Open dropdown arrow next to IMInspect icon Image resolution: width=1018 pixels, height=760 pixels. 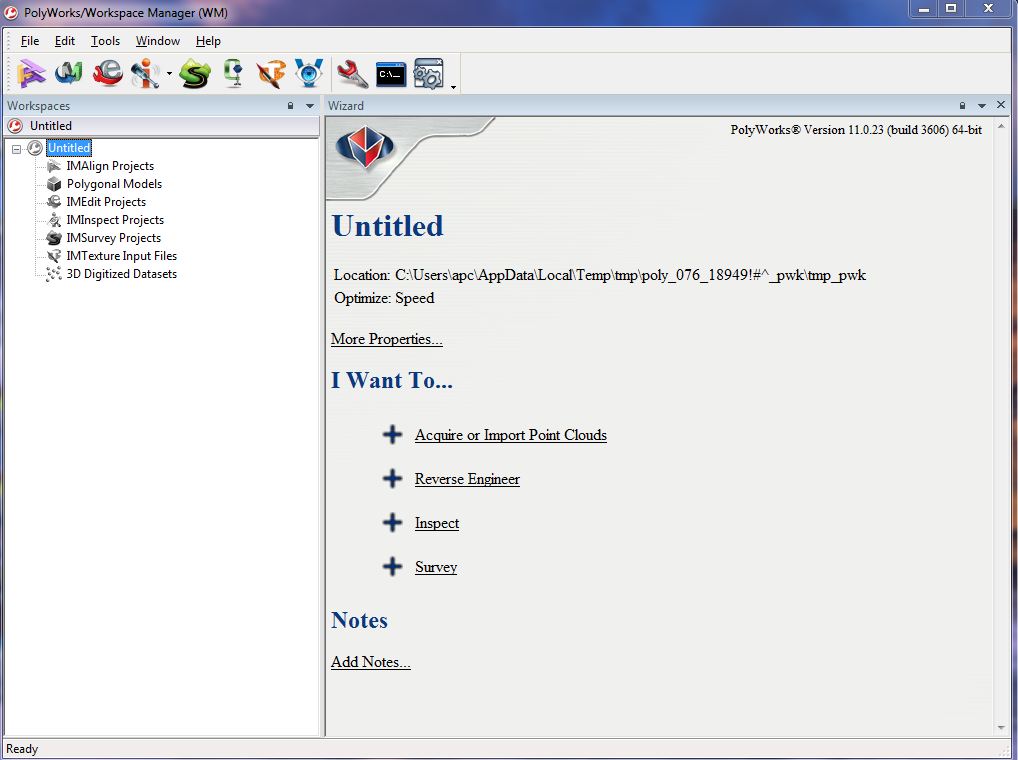(169, 74)
